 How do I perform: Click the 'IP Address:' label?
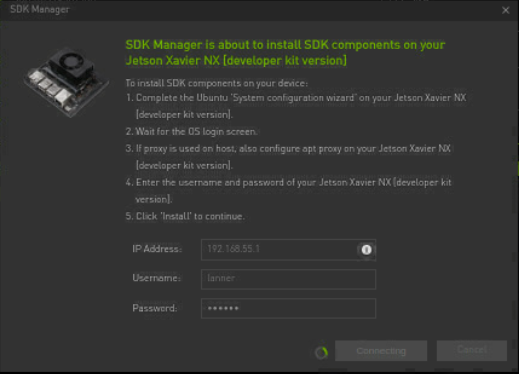click(x=157, y=249)
